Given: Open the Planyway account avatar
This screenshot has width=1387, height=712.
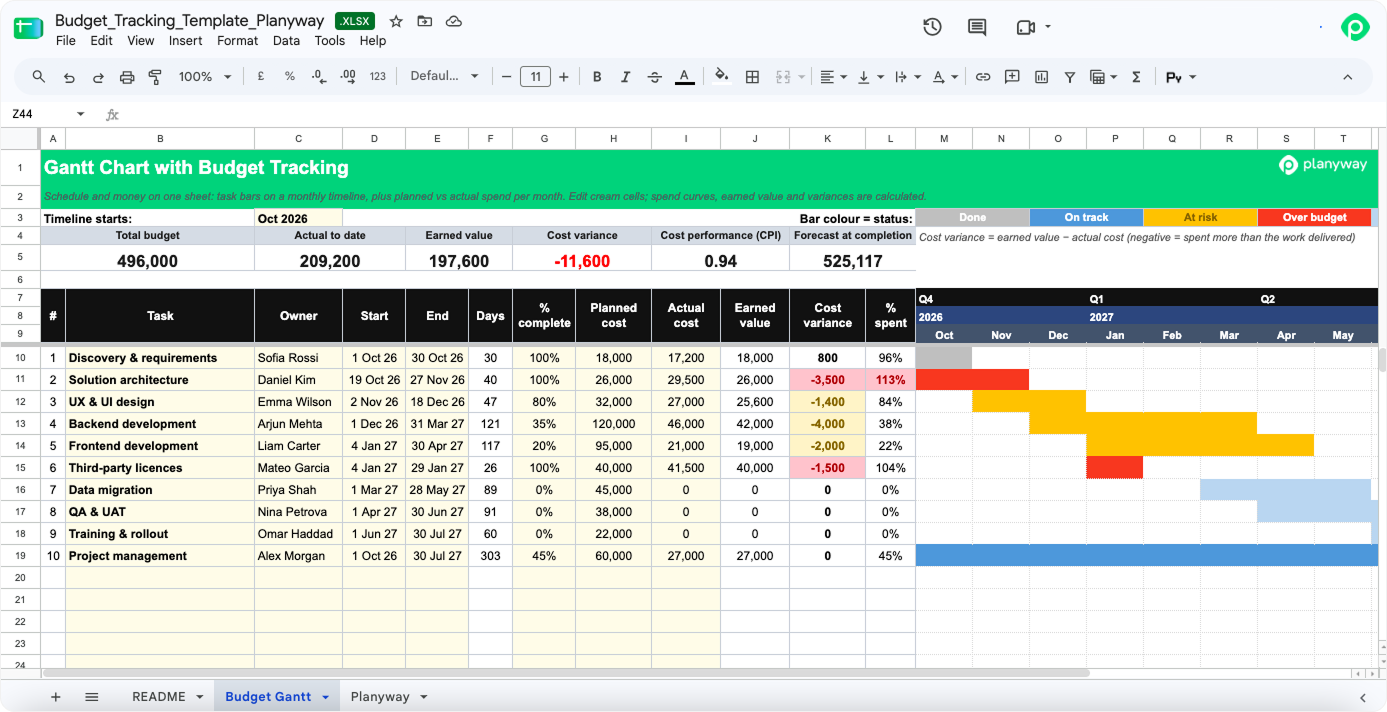Looking at the screenshot, I should coord(1355,27).
